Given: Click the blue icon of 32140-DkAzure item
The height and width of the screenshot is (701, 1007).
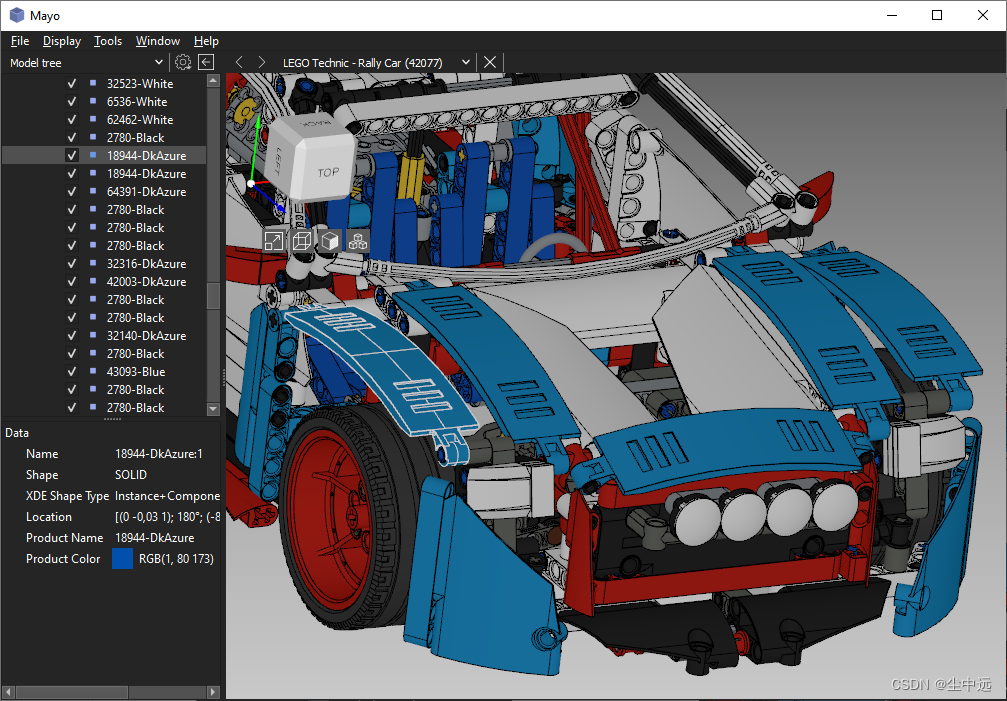Looking at the screenshot, I should 93,335.
